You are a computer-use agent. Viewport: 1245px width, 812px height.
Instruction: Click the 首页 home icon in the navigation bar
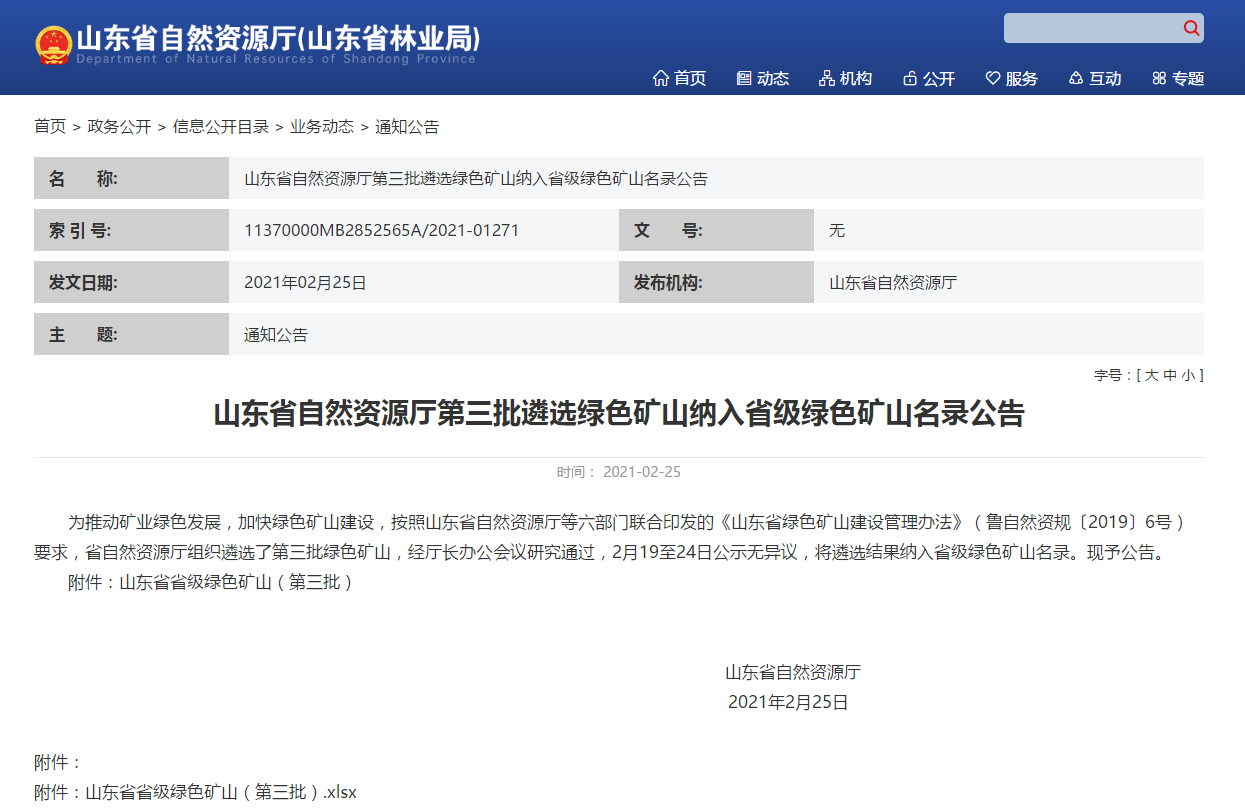[659, 77]
